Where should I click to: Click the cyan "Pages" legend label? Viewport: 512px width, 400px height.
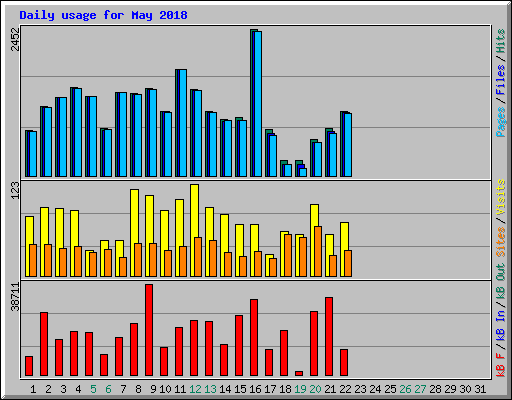(501, 122)
